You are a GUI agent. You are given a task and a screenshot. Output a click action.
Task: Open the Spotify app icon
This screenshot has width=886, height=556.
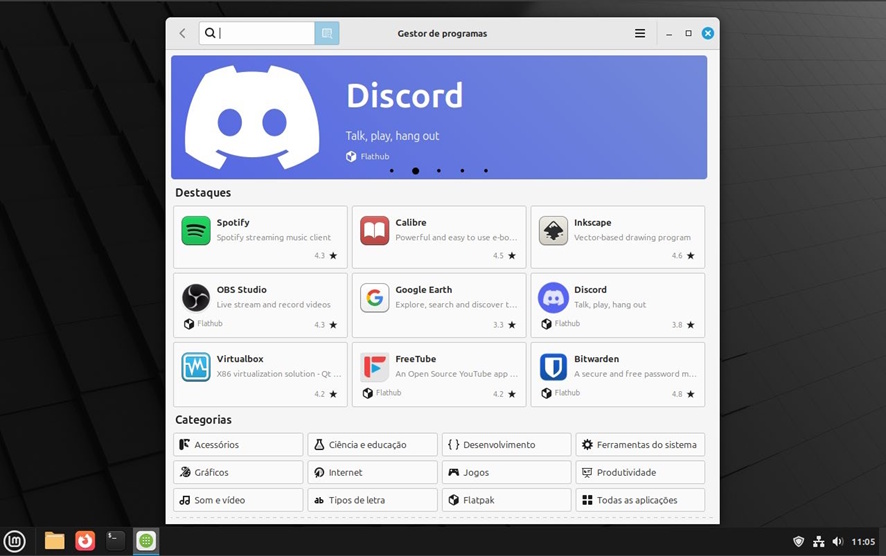(x=196, y=231)
